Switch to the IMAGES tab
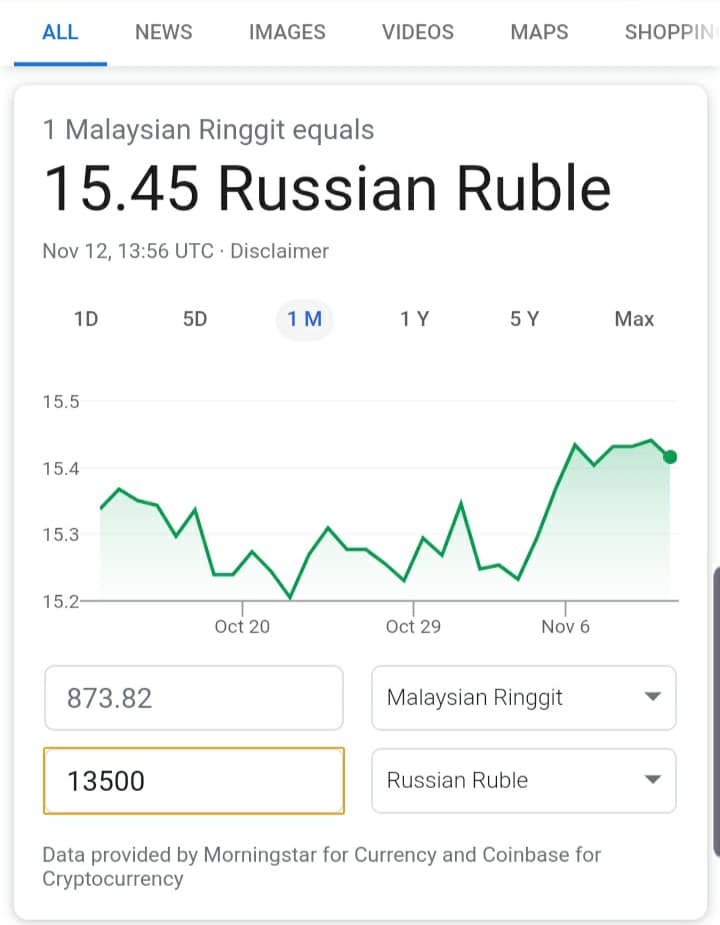This screenshot has width=720, height=925. tap(287, 32)
